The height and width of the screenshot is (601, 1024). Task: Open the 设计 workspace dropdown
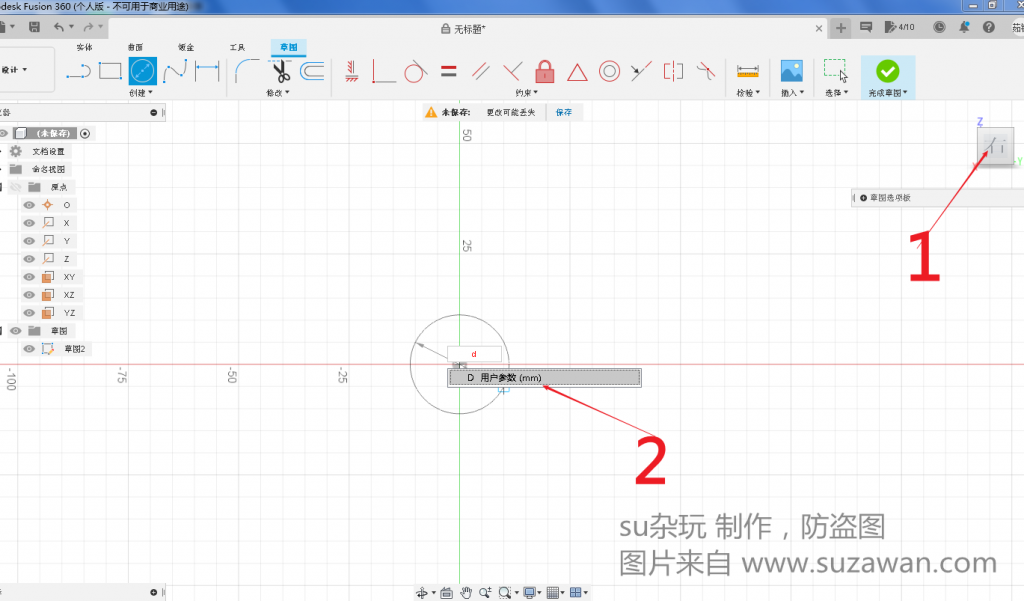tap(14, 69)
